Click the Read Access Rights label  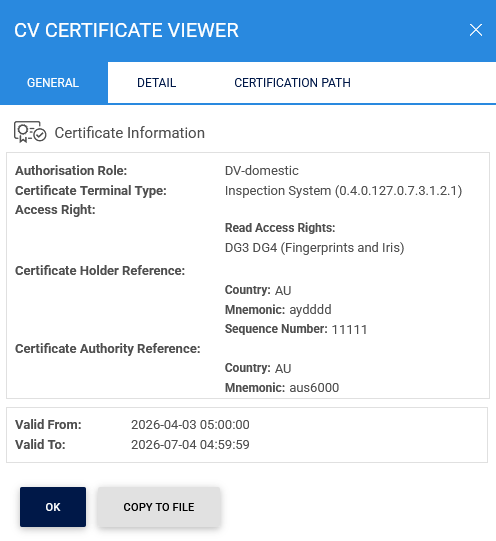click(280, 228)
